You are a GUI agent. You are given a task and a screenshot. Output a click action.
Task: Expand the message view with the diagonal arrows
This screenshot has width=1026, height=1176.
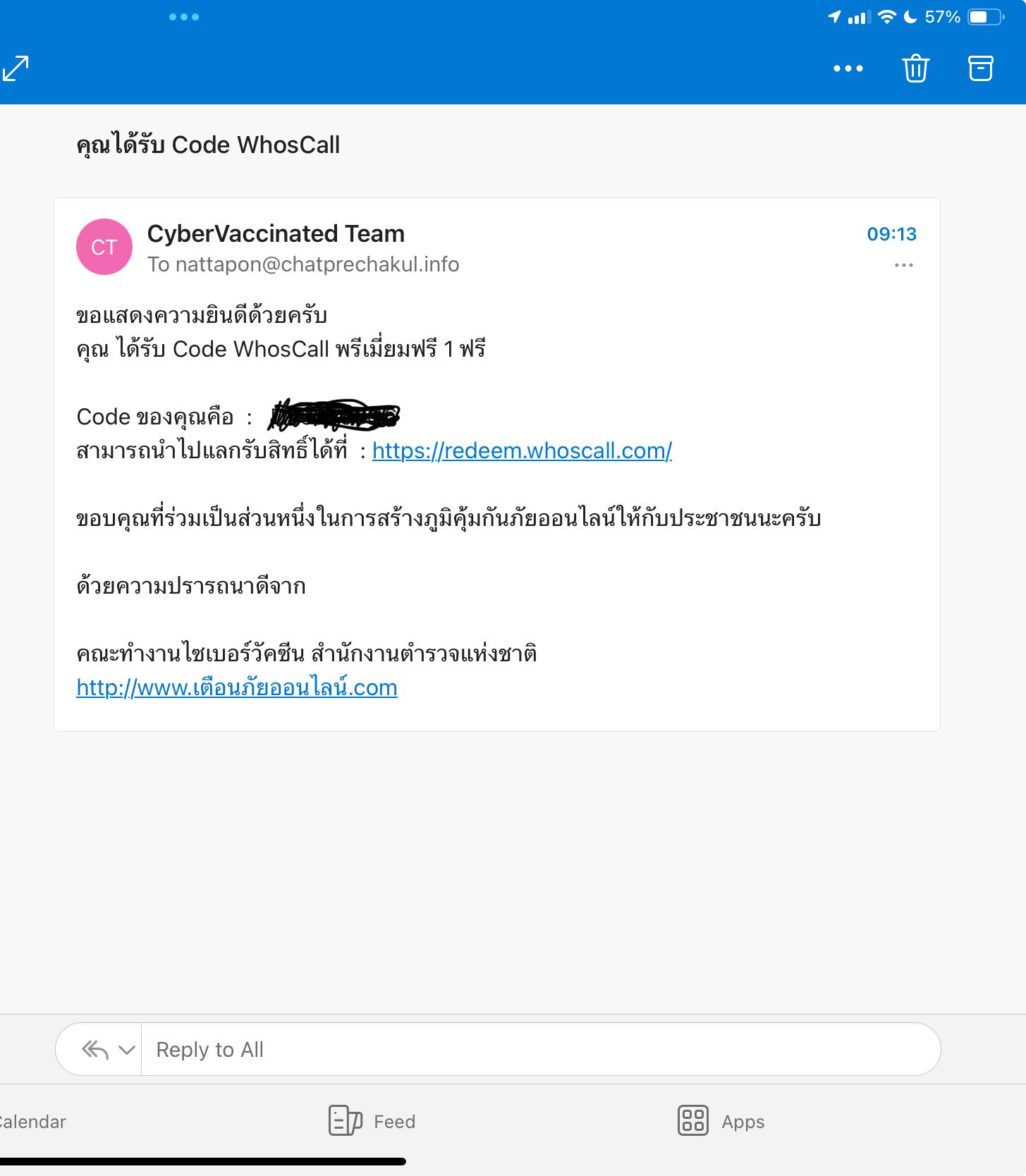tap(16, 68)
